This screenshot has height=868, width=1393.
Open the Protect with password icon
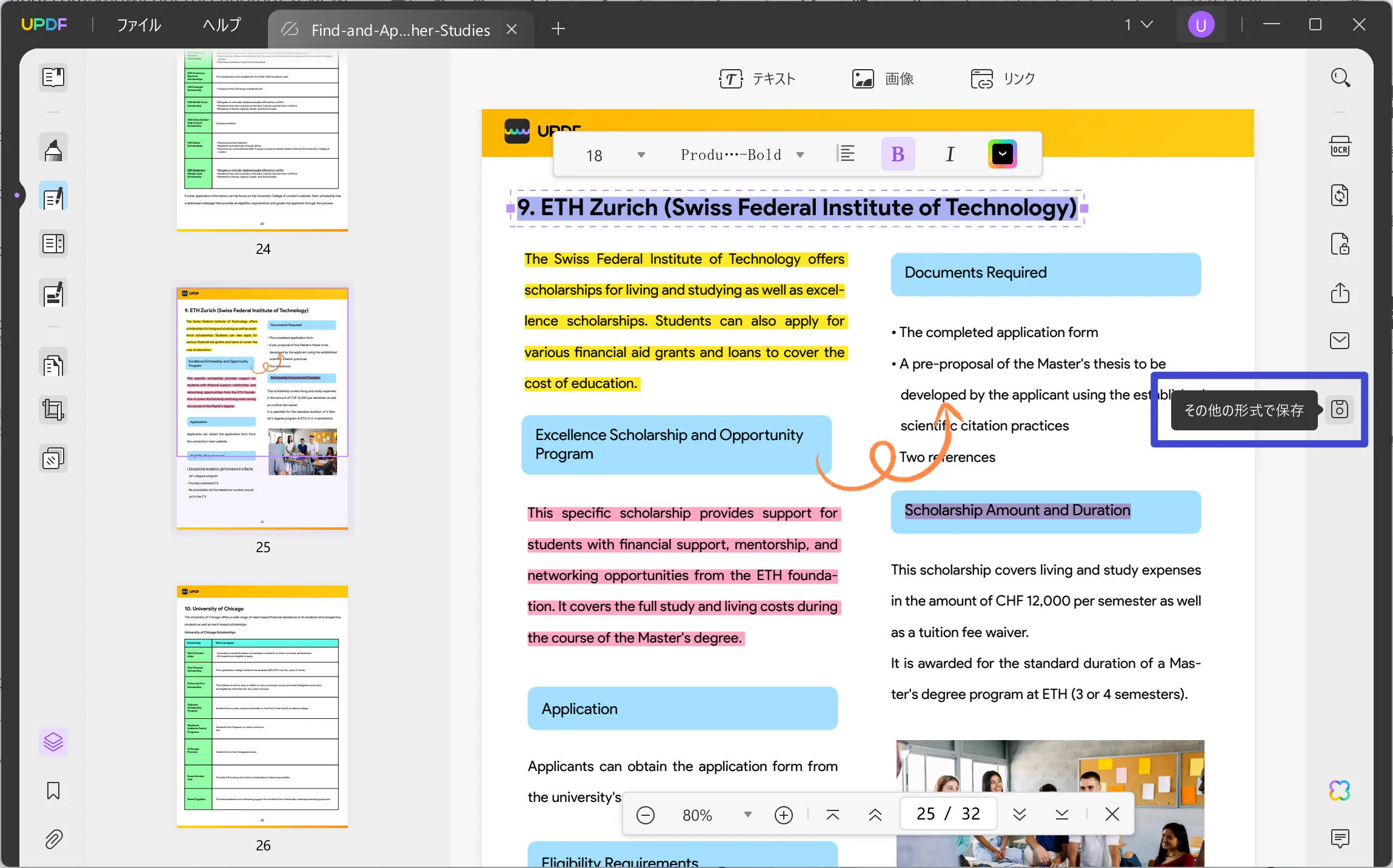coord(1340,244)
